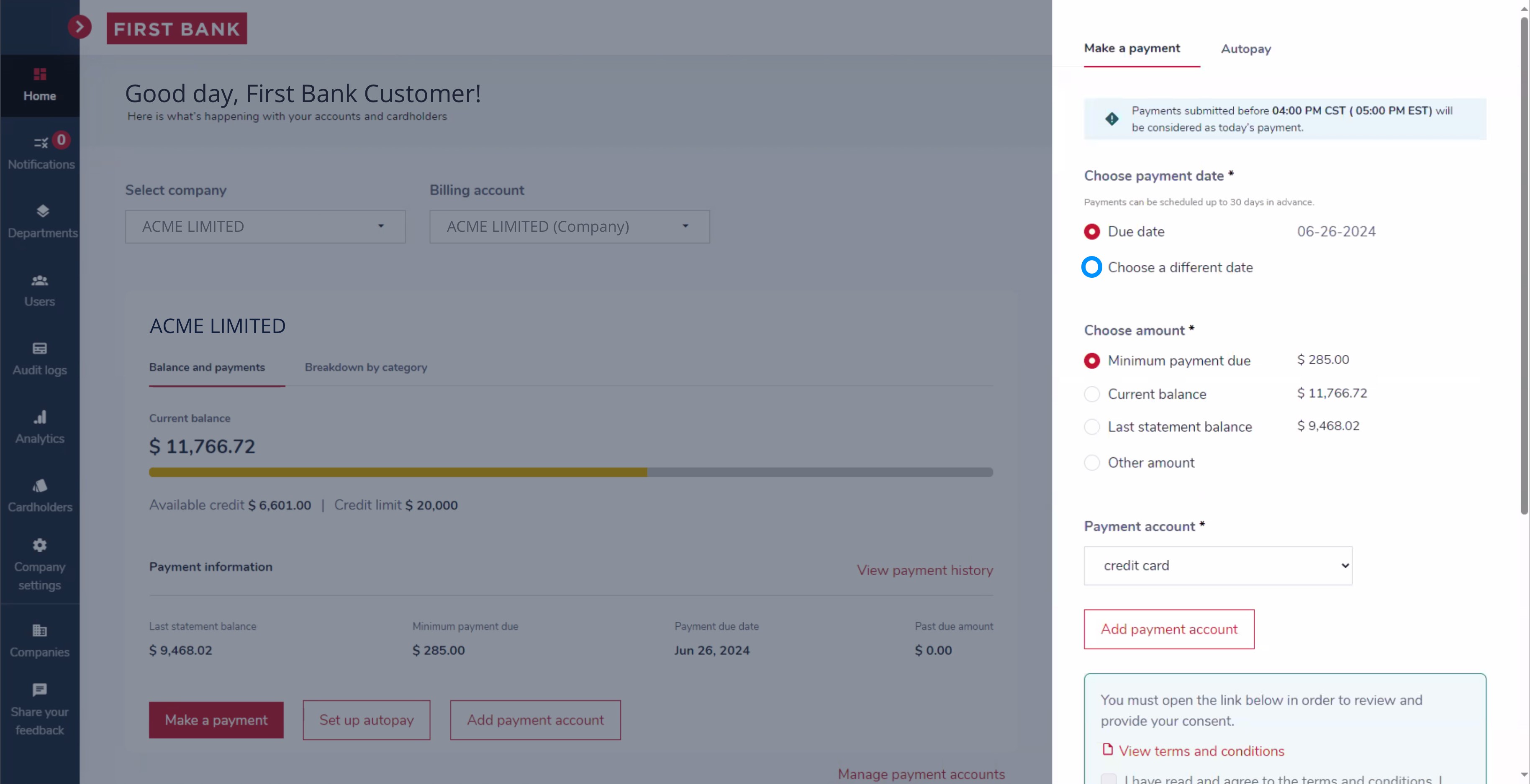
Task: Select Due date radio button
Action: (x=1091, y=231)
